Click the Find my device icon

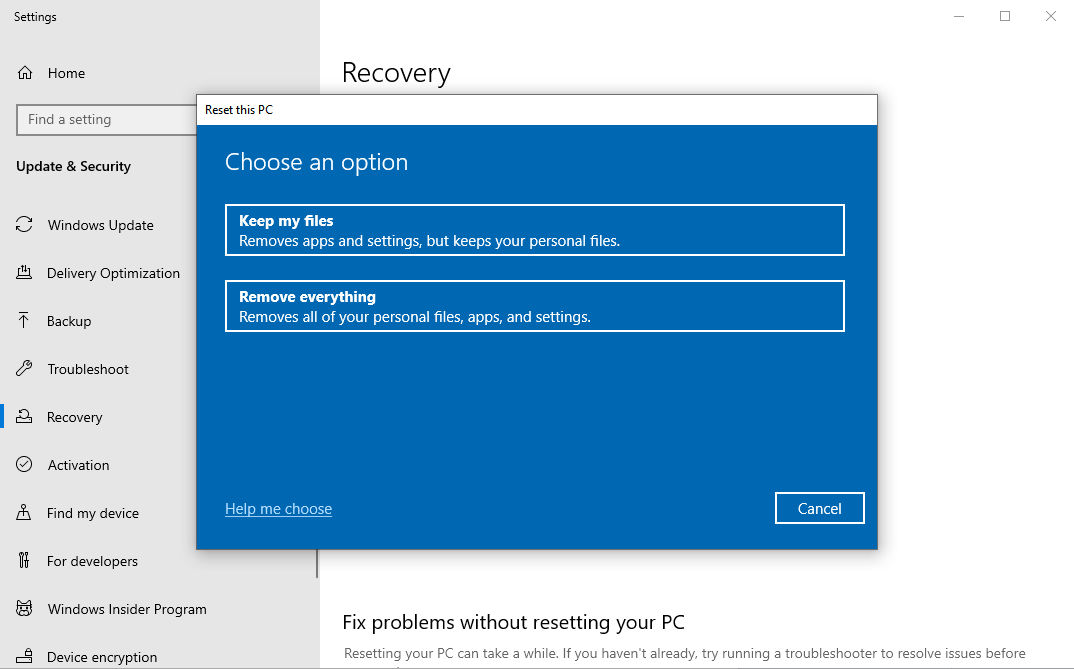pyautogui.click(x=25, y=513)
